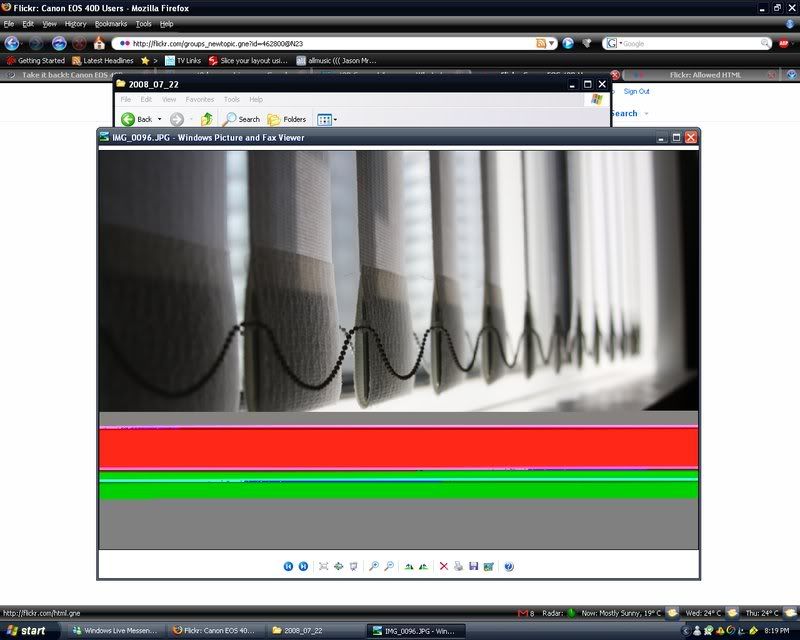Image resolution: width=800 pixels, height=640 pixels.
Task: Click Firefox Reload button
Action: 59,43
